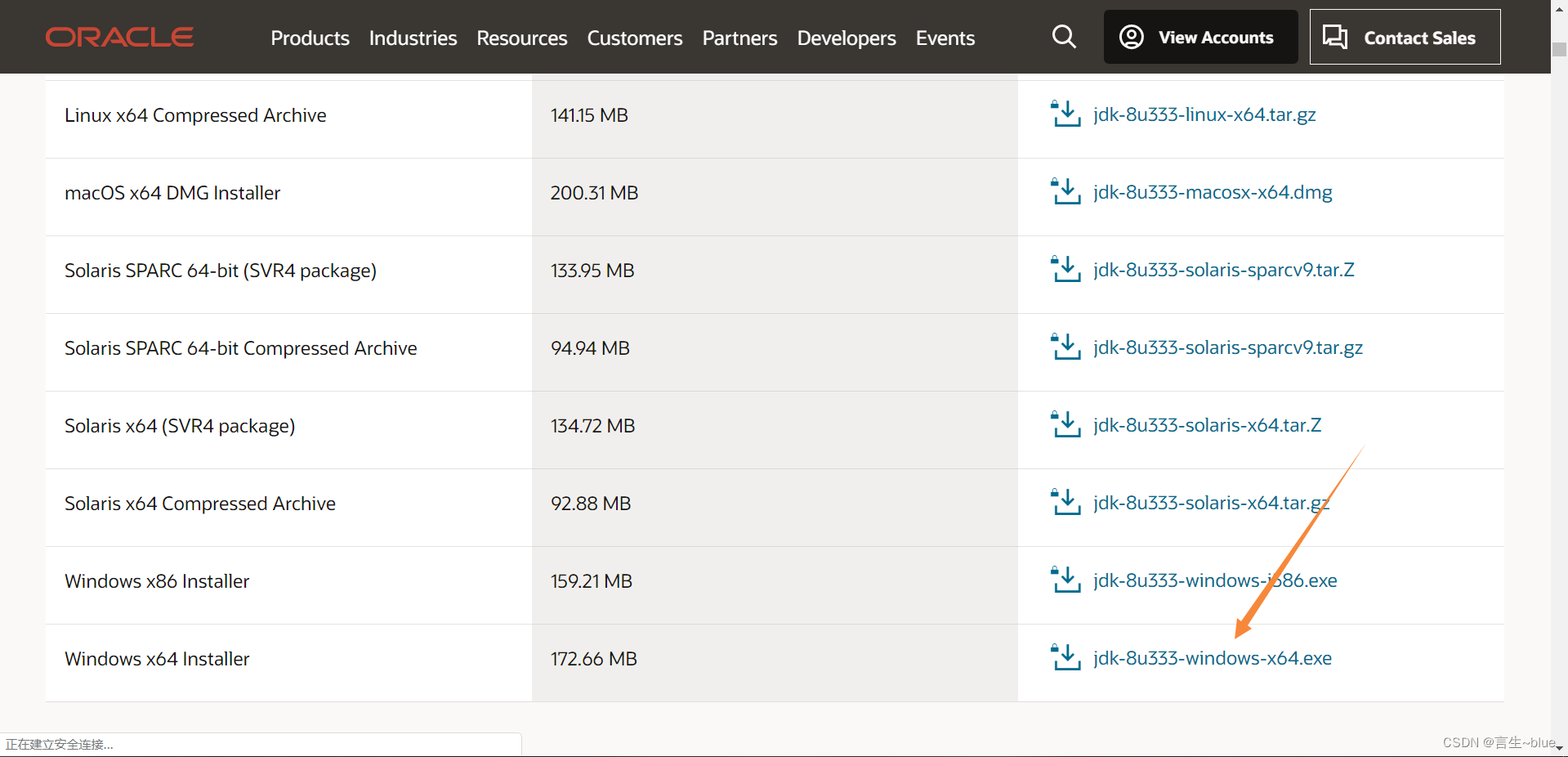Click download icon for jdk-8u333-macosx-x64.dmg
Image resolution: width=1568 pixels, height=757 pixels.
pyautogui.click(x=1065, y=191)
